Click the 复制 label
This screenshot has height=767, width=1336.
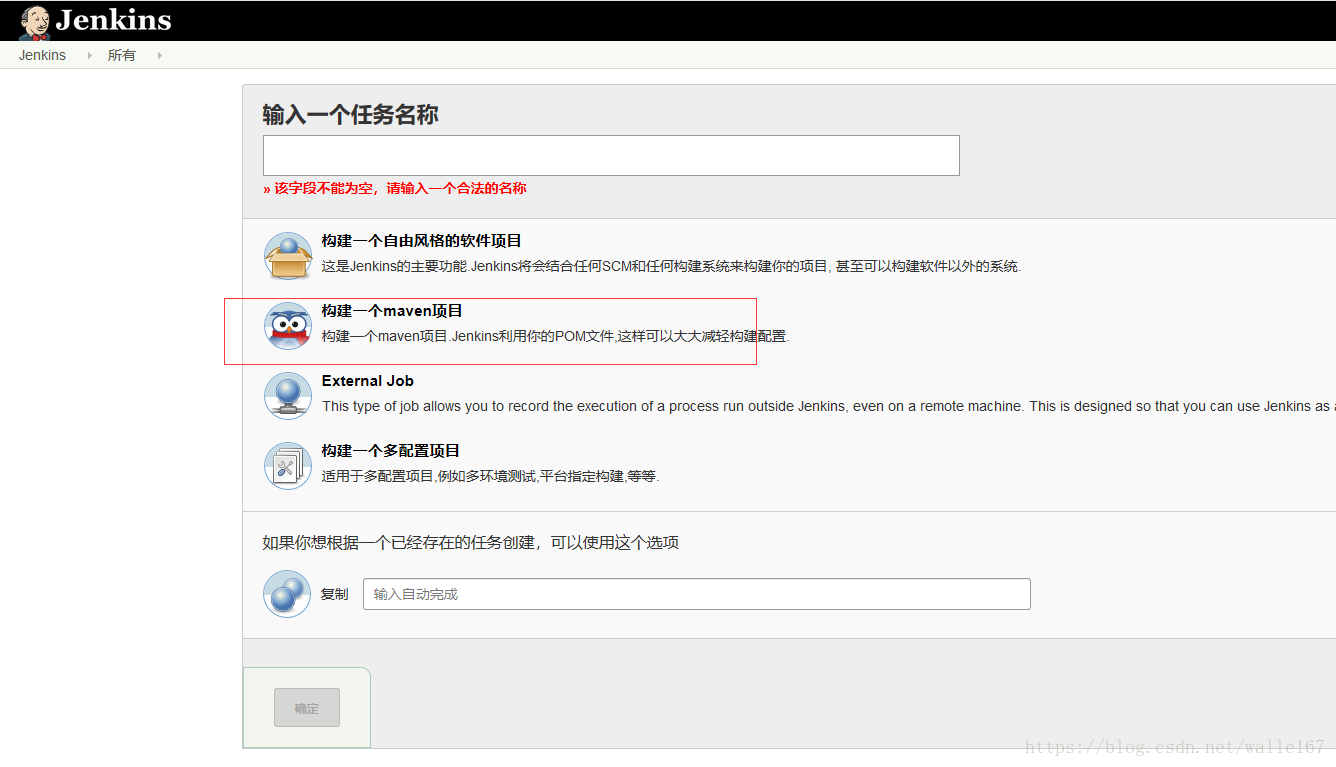click(x=334, y=594)
